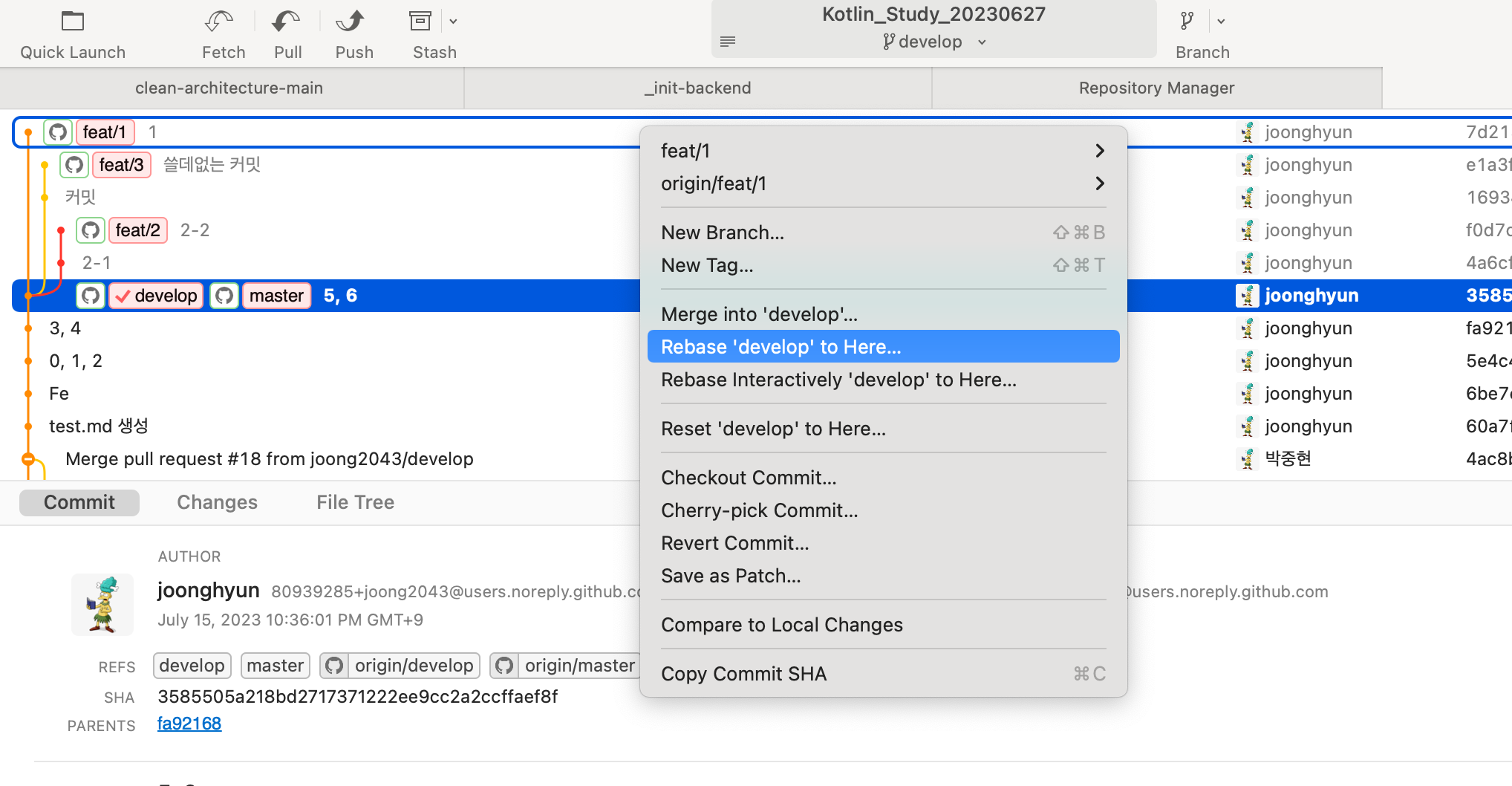The width and height of the screenshot is (1512, 786).
Task: Select the commit titled Fe
Action: (59, 394)
